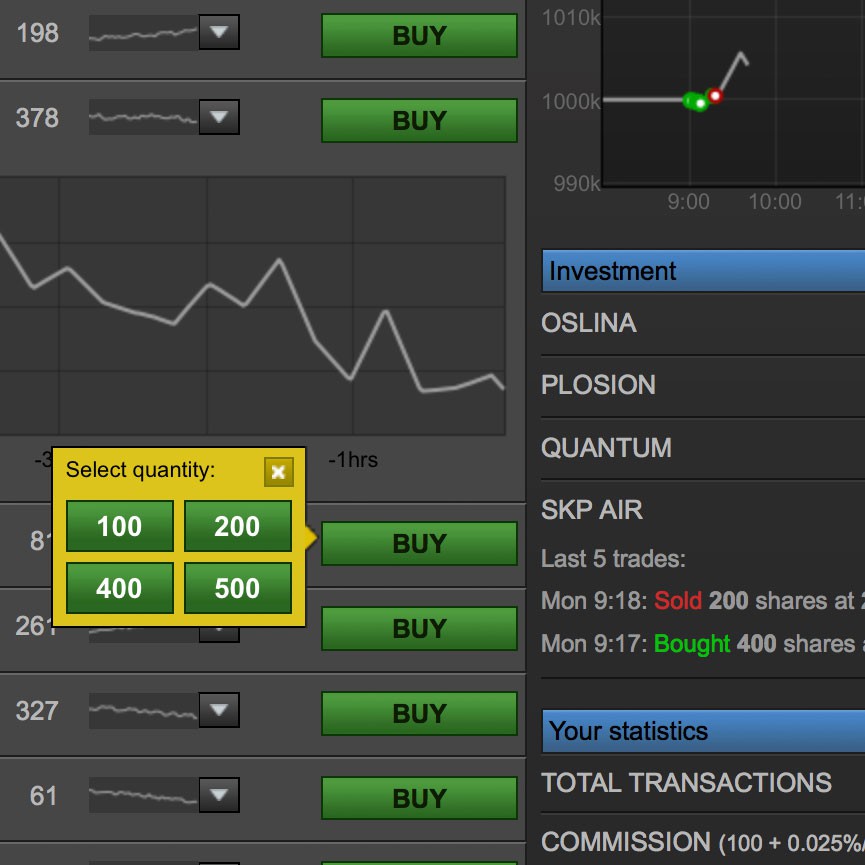Pick 400 shares quantity option
The image size is (865, 865).
click(x=119, y=588)
